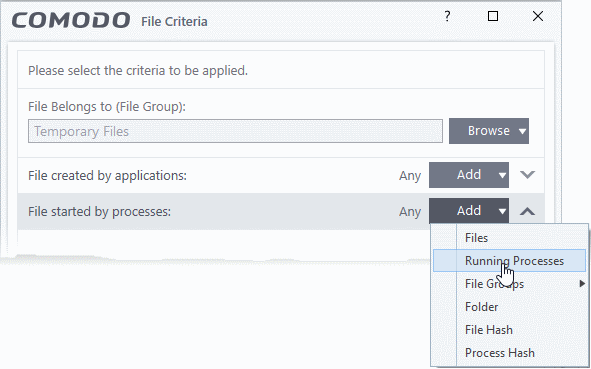This screenshot has width=591, height=369.
Task: Click the Browse button label
Action: (x=488, y=131)
